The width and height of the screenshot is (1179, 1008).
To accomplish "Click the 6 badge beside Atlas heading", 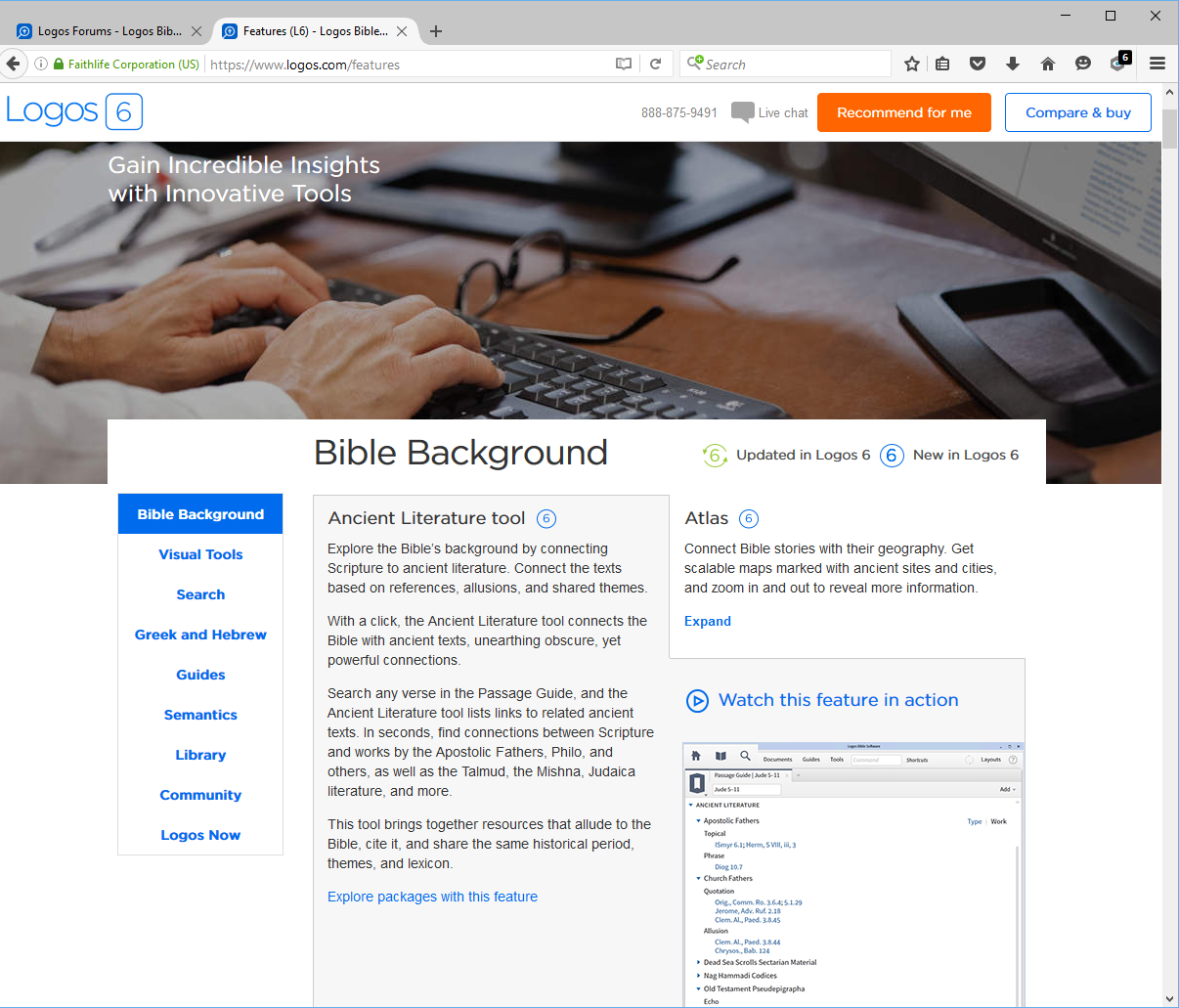I will pos(749,519).
